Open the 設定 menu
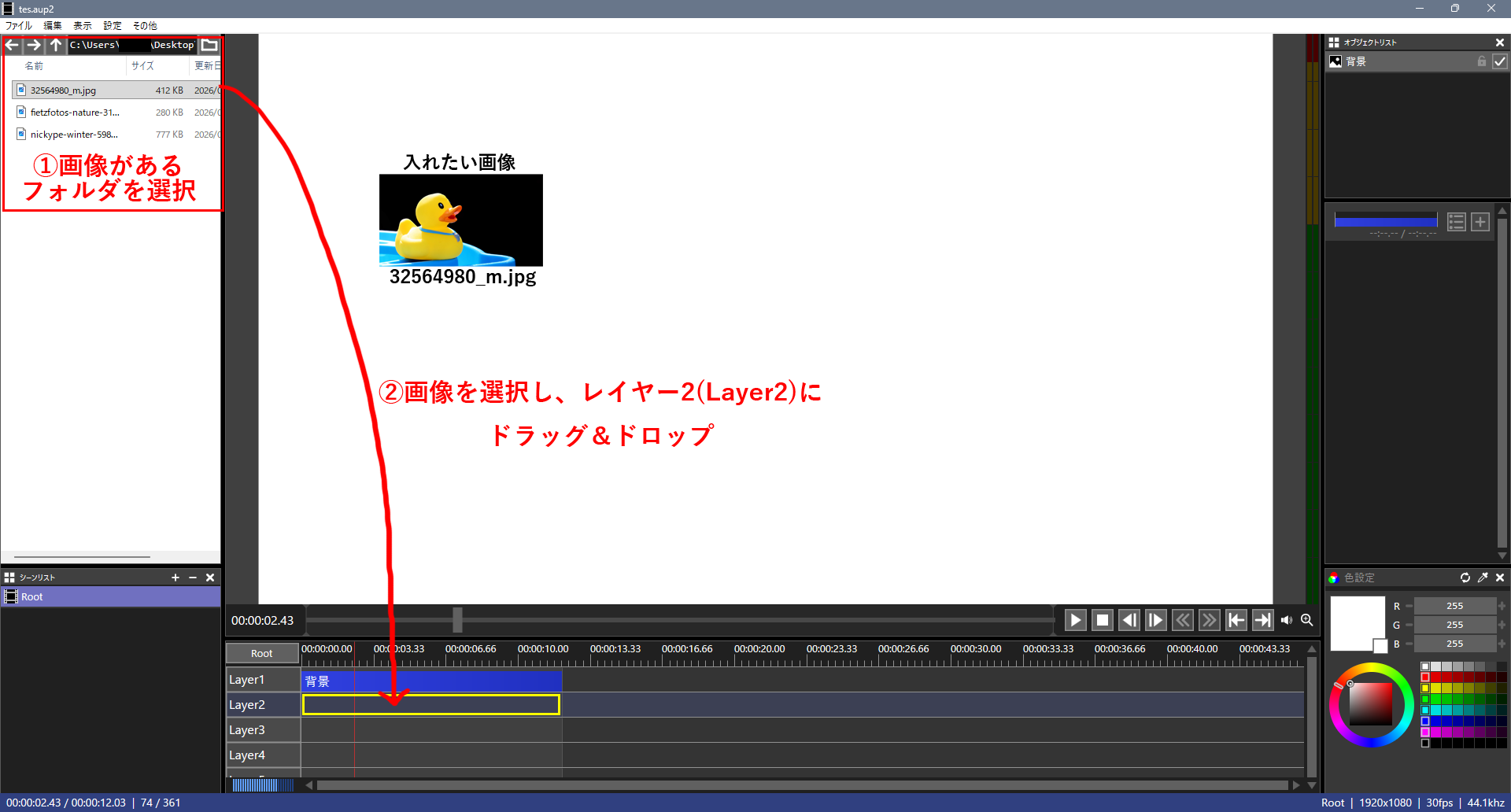1511x812 pixels. pyautogui.click(x=113, y=26)
